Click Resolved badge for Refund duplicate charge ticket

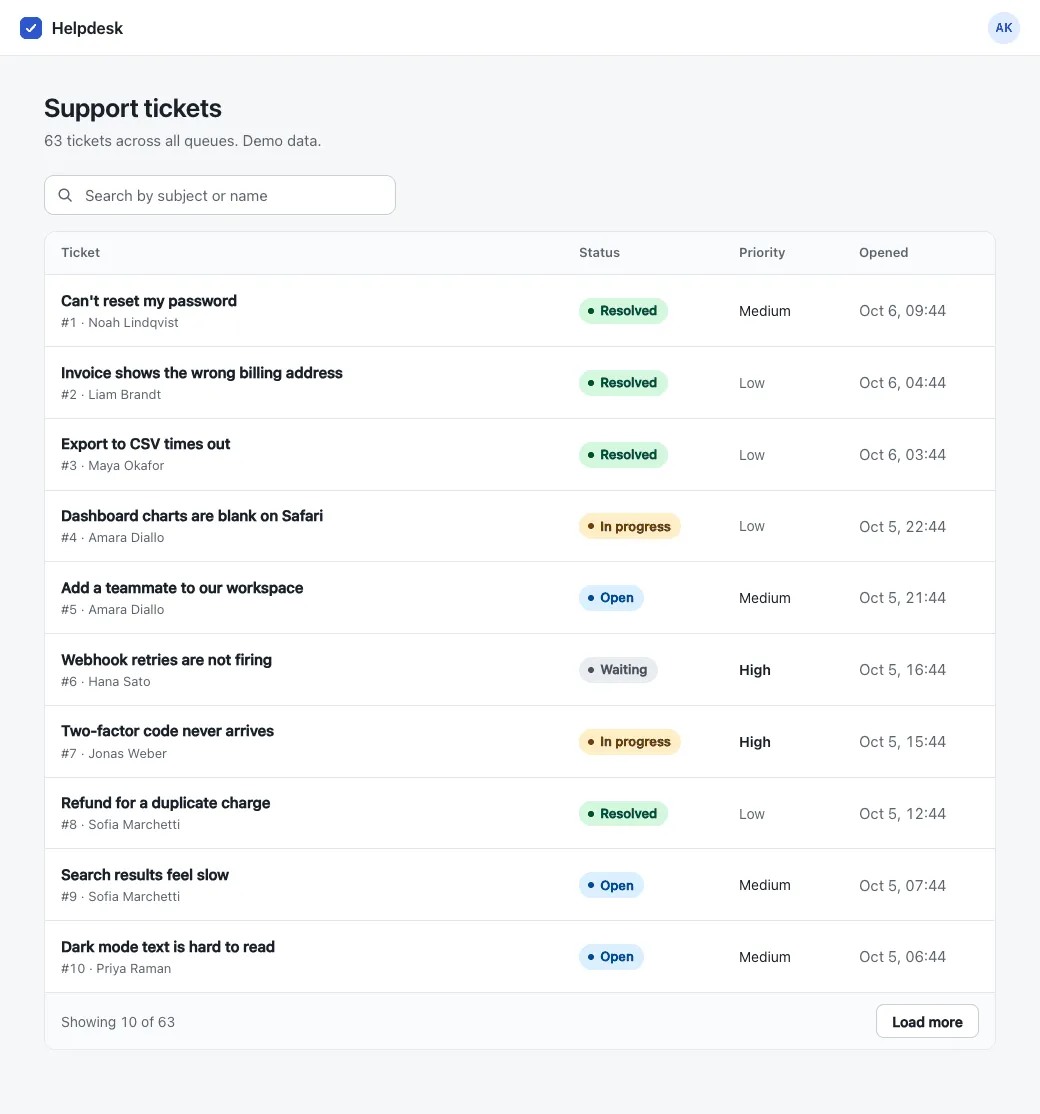[623, 813]
